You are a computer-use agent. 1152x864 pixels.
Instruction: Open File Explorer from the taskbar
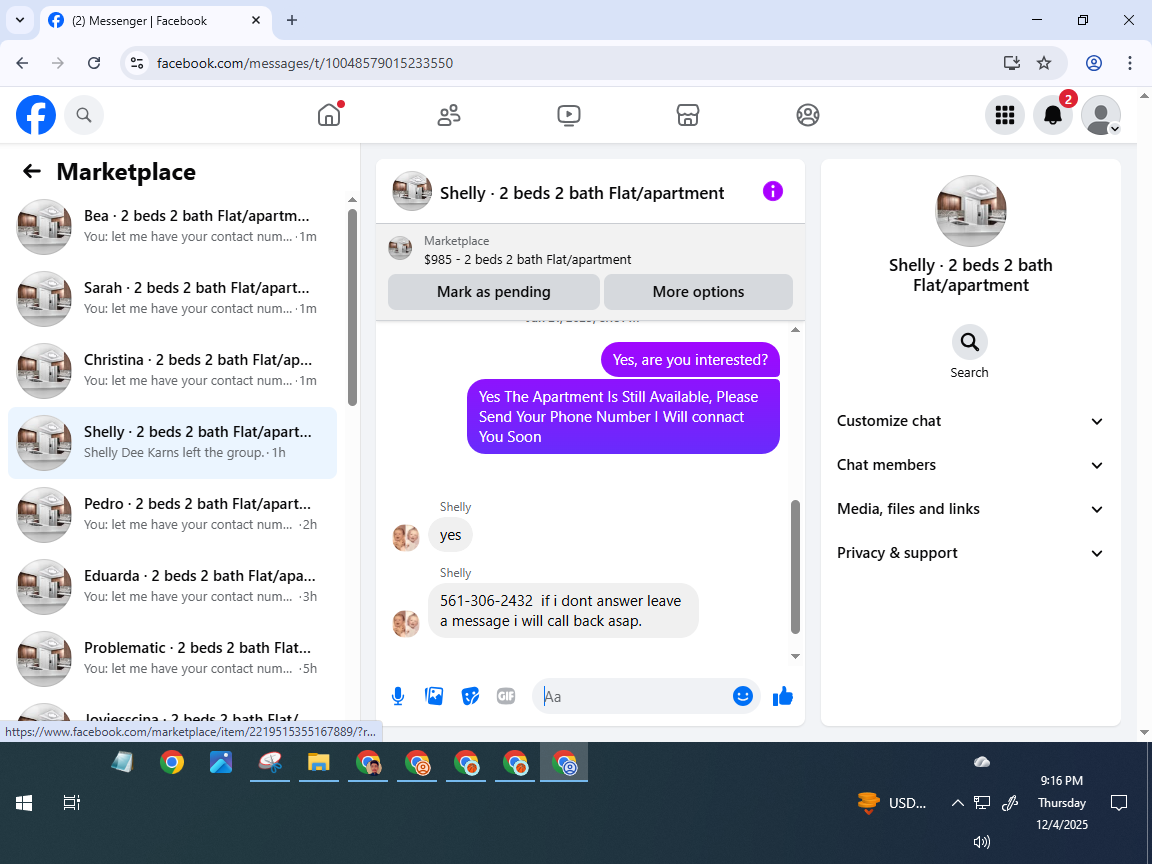point(319,763)
